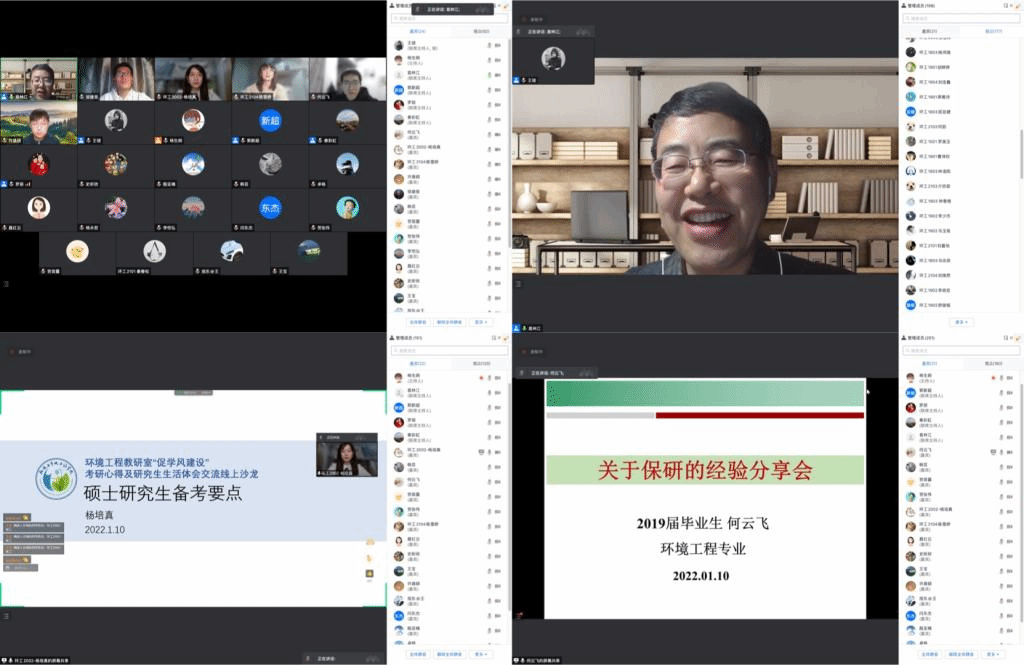The width and height of the screenshot is (1024, 665).
Task: Expand 更多 menu in panel beside gallery view
Action: point(482,322)
